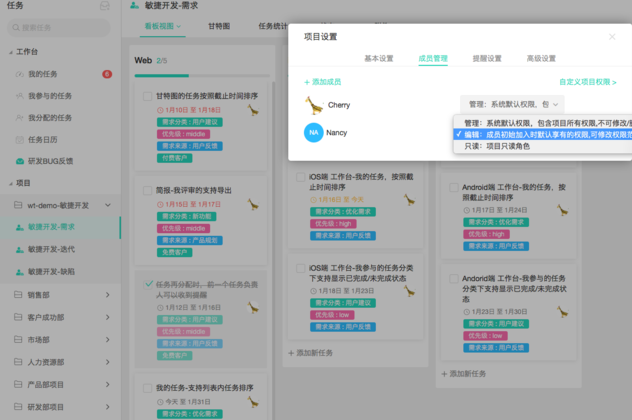Screen dimensions: 632x420
Task: Click the project icon in 敏捷开发-需求 title bar
Action: (135, 5)
